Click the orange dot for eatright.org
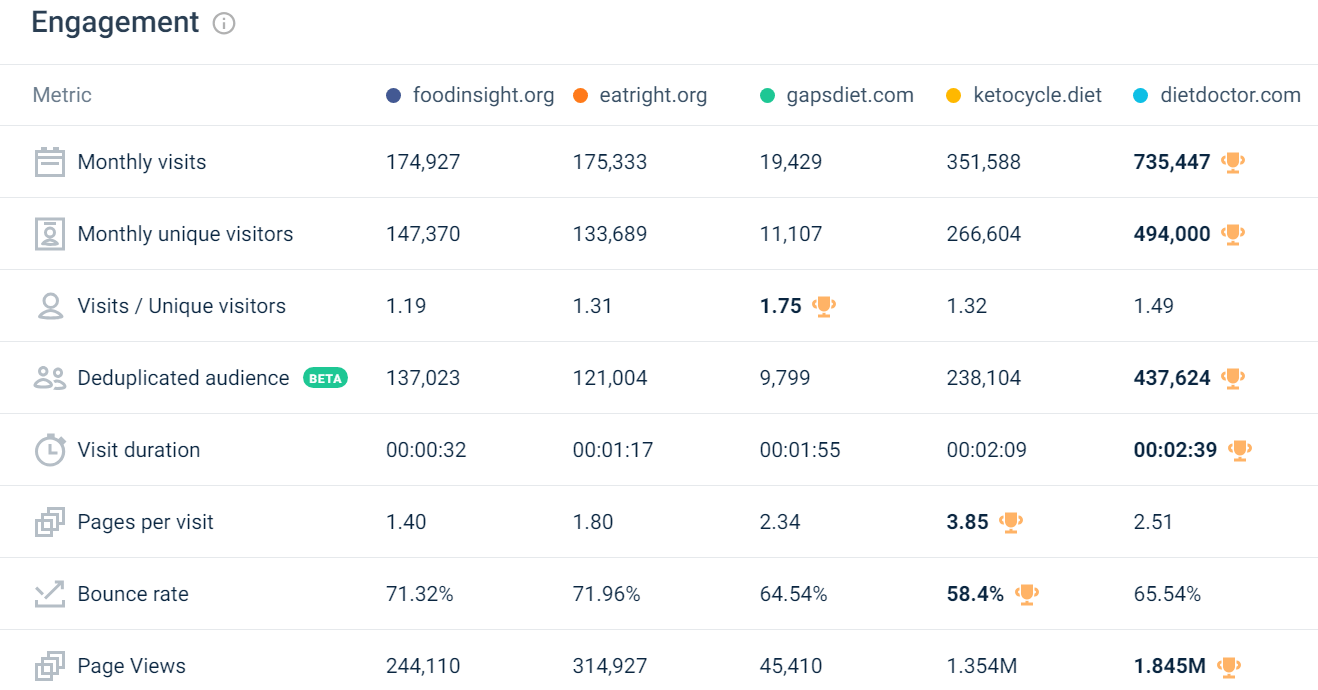 (x=580, y=96)
